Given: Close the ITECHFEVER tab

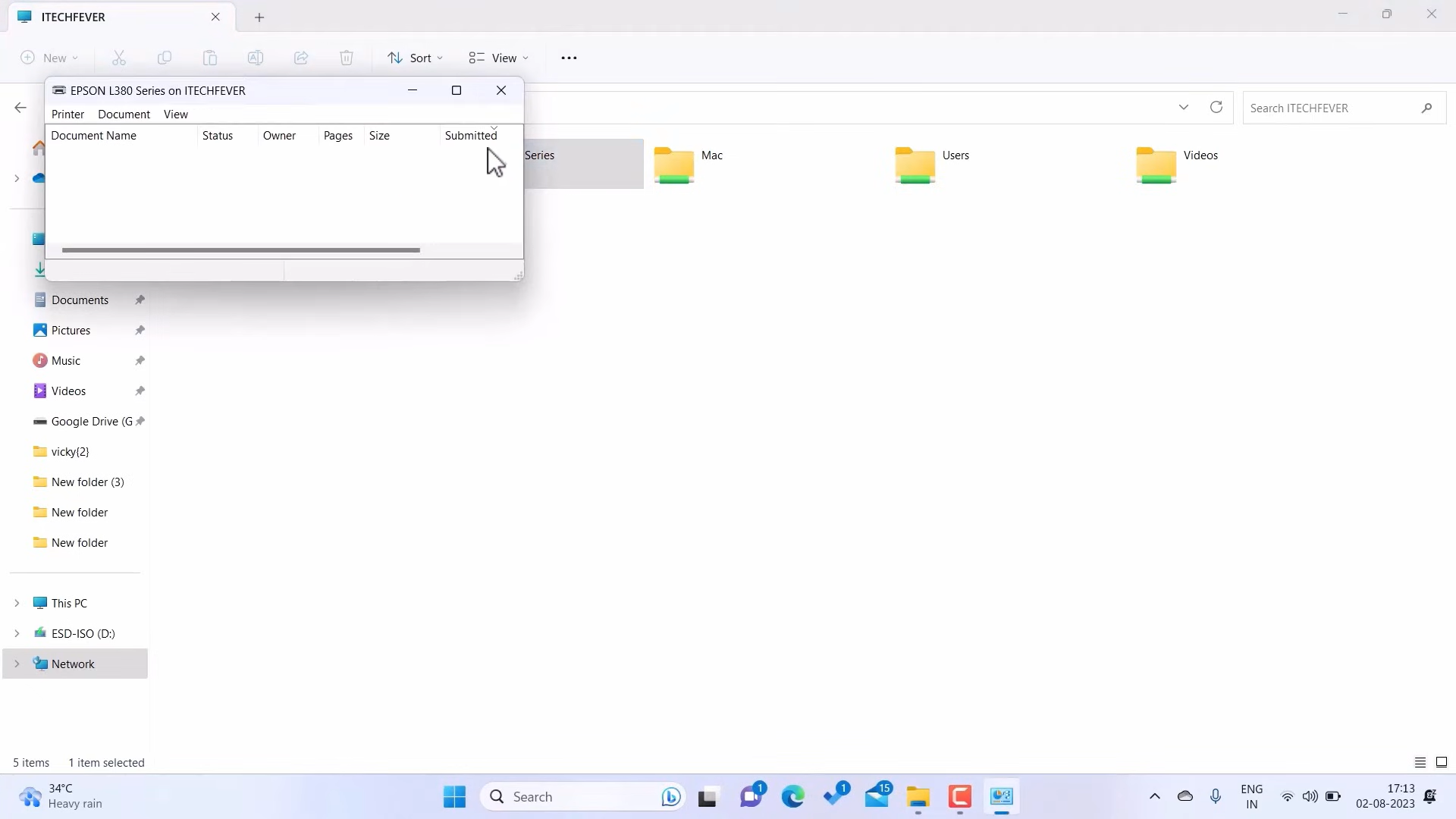Looking at the screenshot, I should coord(215,17).
